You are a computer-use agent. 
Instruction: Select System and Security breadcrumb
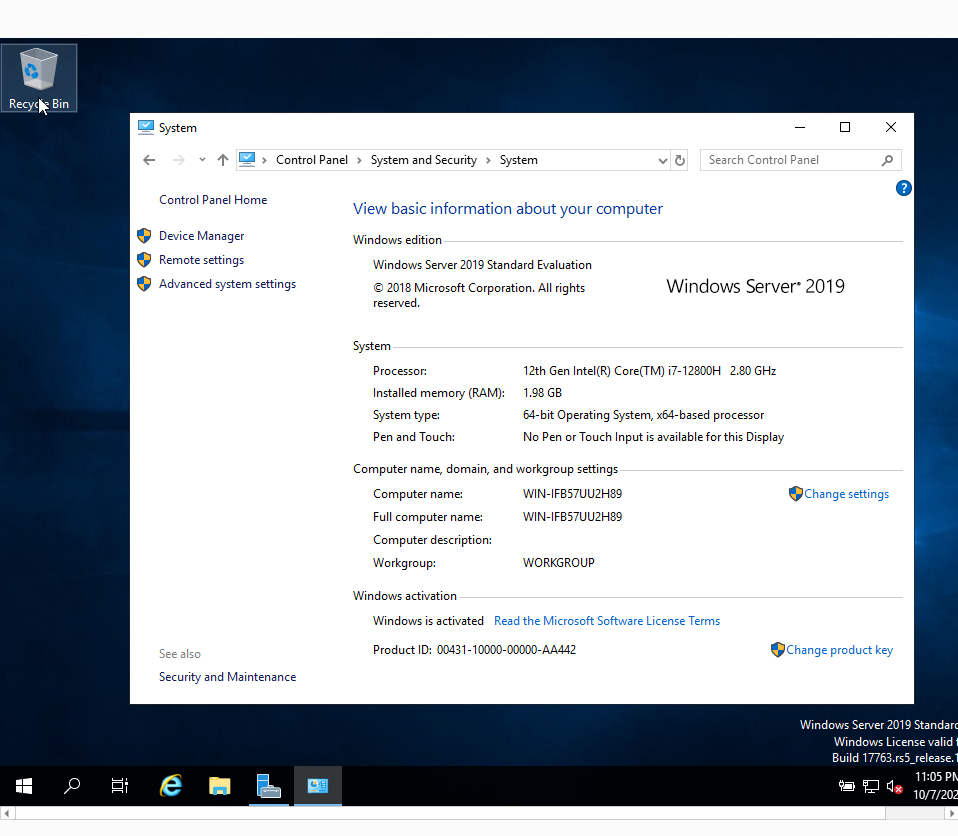(x=423, y=160)
